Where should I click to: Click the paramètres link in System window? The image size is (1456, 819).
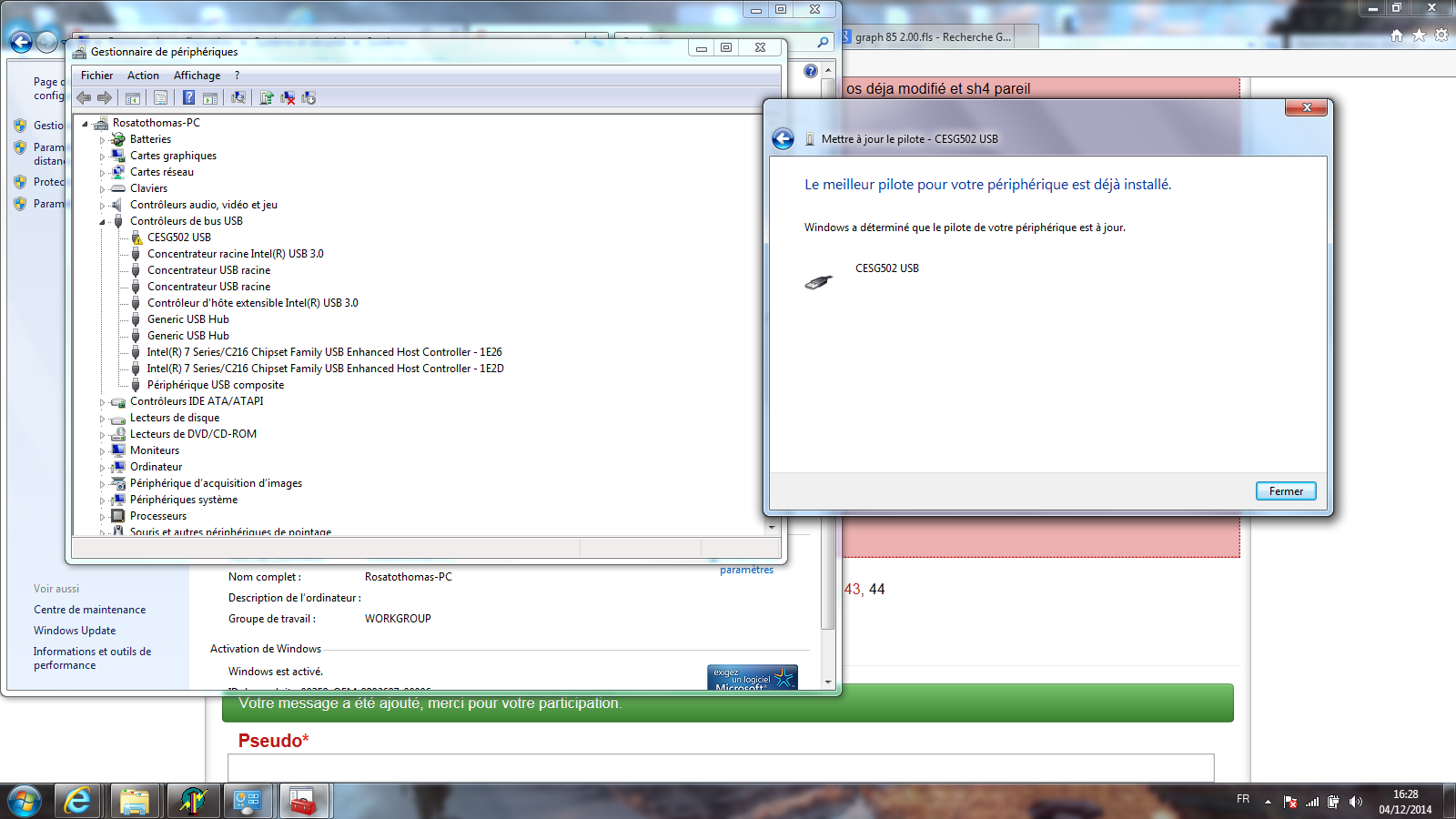coord(746,570)
